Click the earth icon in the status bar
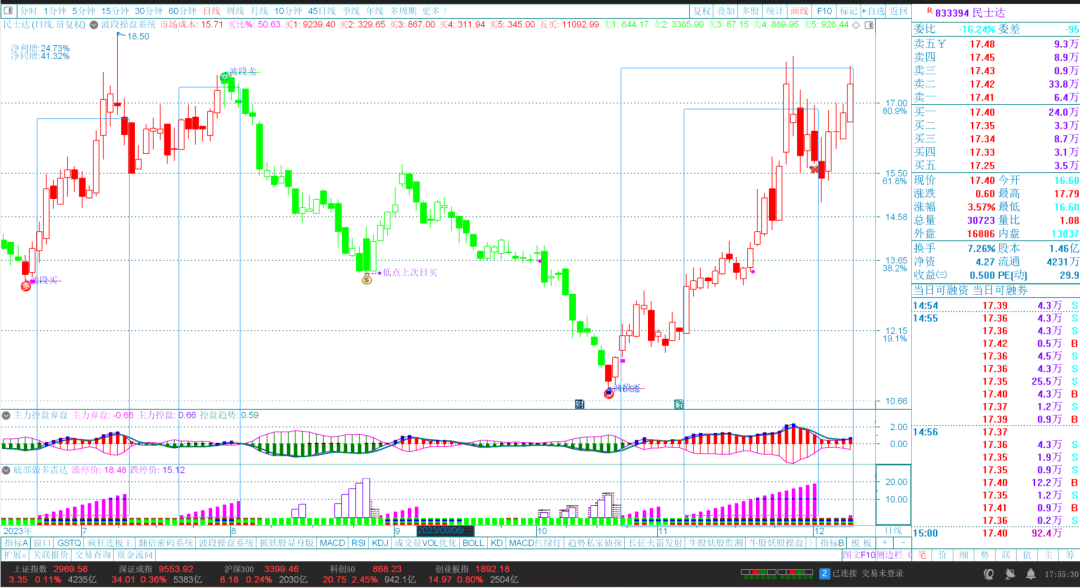 coord(988,574)
